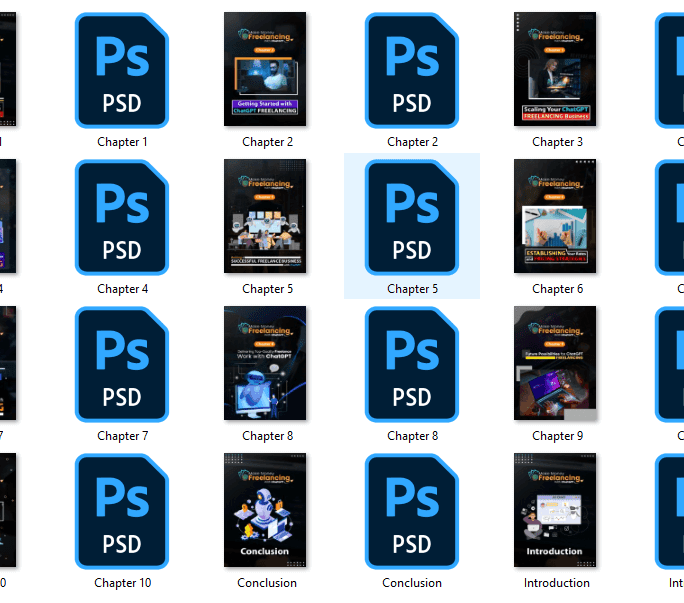This screenshot has height=603, width=684.
Task: Select the Chapter 7 PSD file icon
Action: 122,364
